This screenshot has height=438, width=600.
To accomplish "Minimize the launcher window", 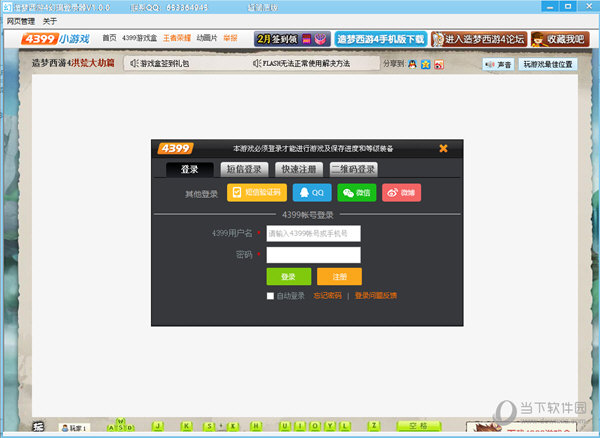I will (550, 7).
